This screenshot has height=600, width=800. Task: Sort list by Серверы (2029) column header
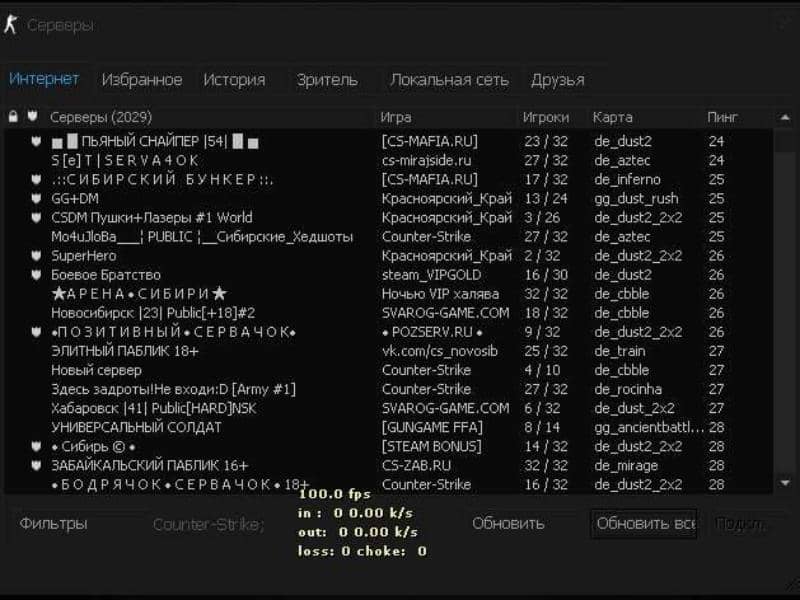pyautogui.click(x=101, y=117)
